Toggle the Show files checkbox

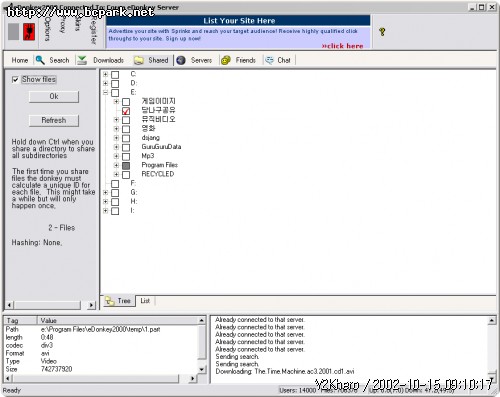pyautogui.click(x=15, y=80)
